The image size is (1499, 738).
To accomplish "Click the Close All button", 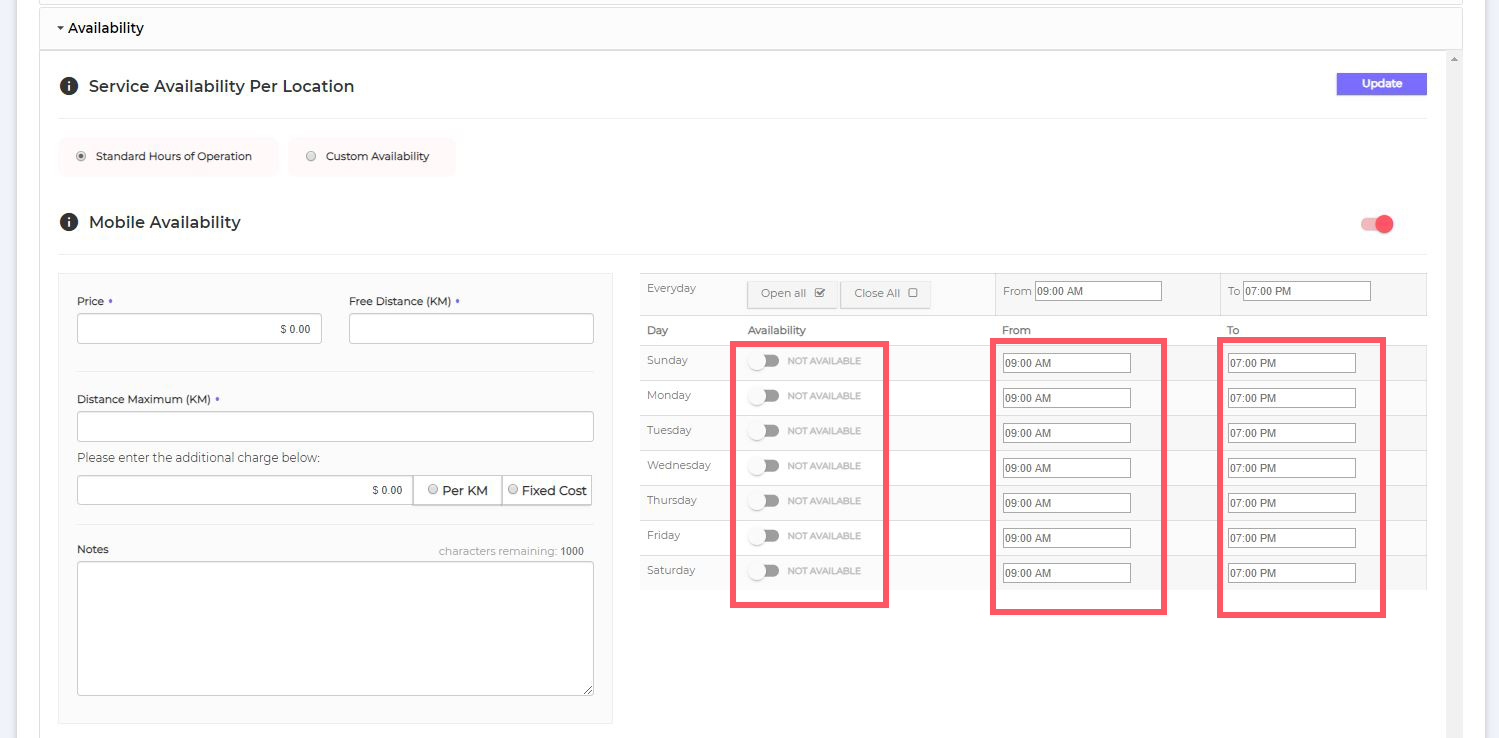I will 885,293.
